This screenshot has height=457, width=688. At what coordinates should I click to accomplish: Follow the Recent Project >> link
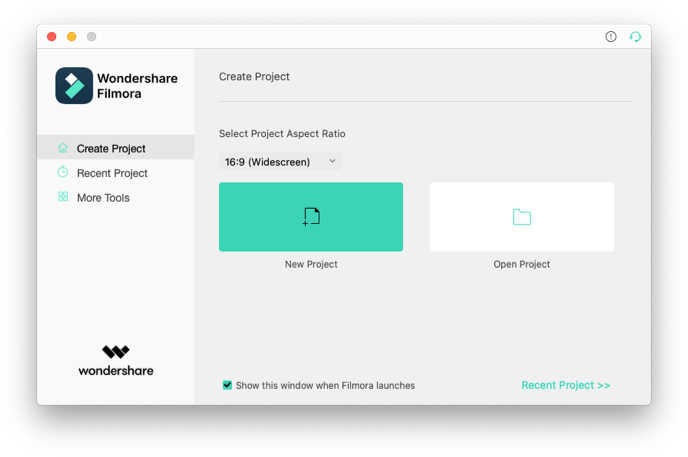click(566, 385)
